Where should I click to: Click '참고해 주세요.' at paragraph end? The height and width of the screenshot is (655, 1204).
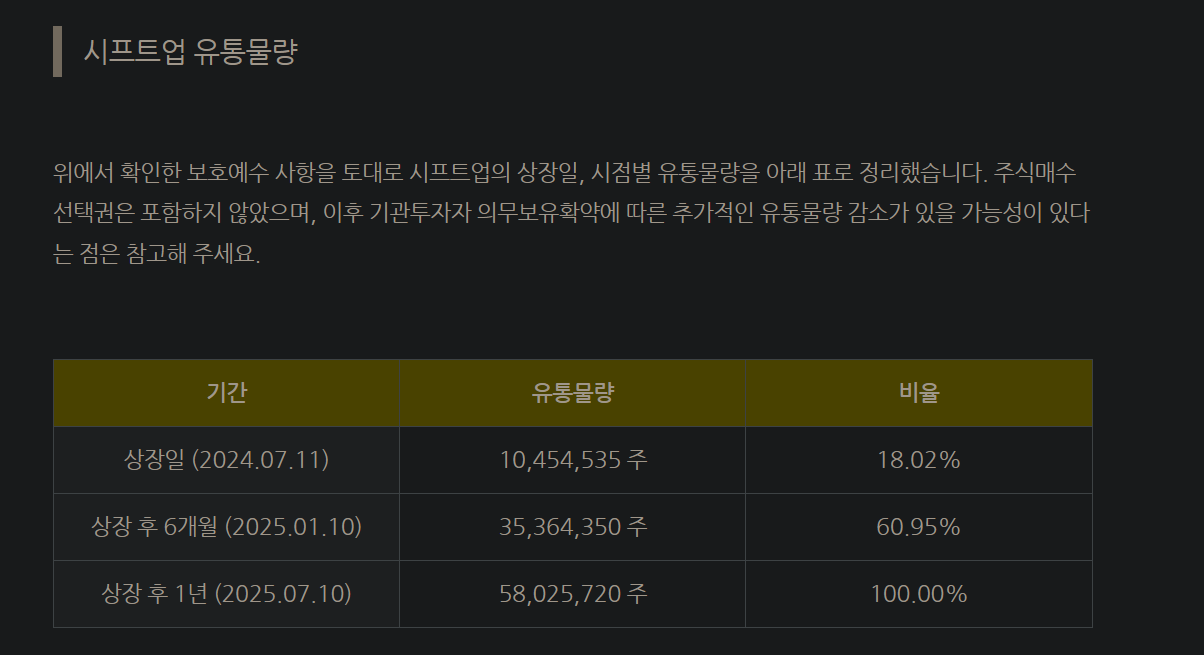coord(191,253)
